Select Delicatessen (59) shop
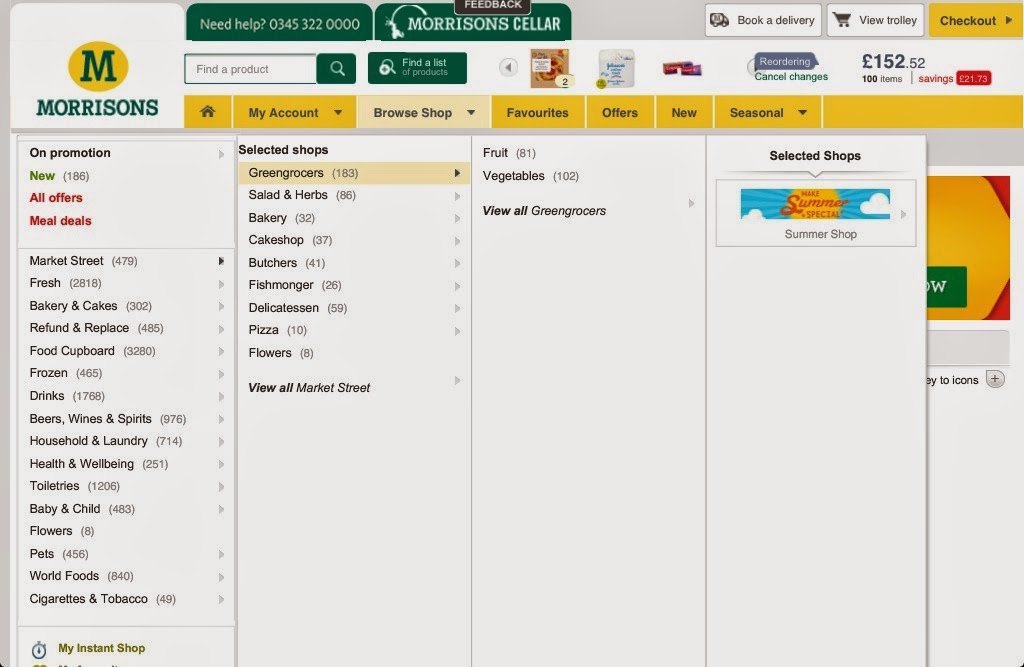The height and width of the screenshot is (667, 1024). pos(354,308)
